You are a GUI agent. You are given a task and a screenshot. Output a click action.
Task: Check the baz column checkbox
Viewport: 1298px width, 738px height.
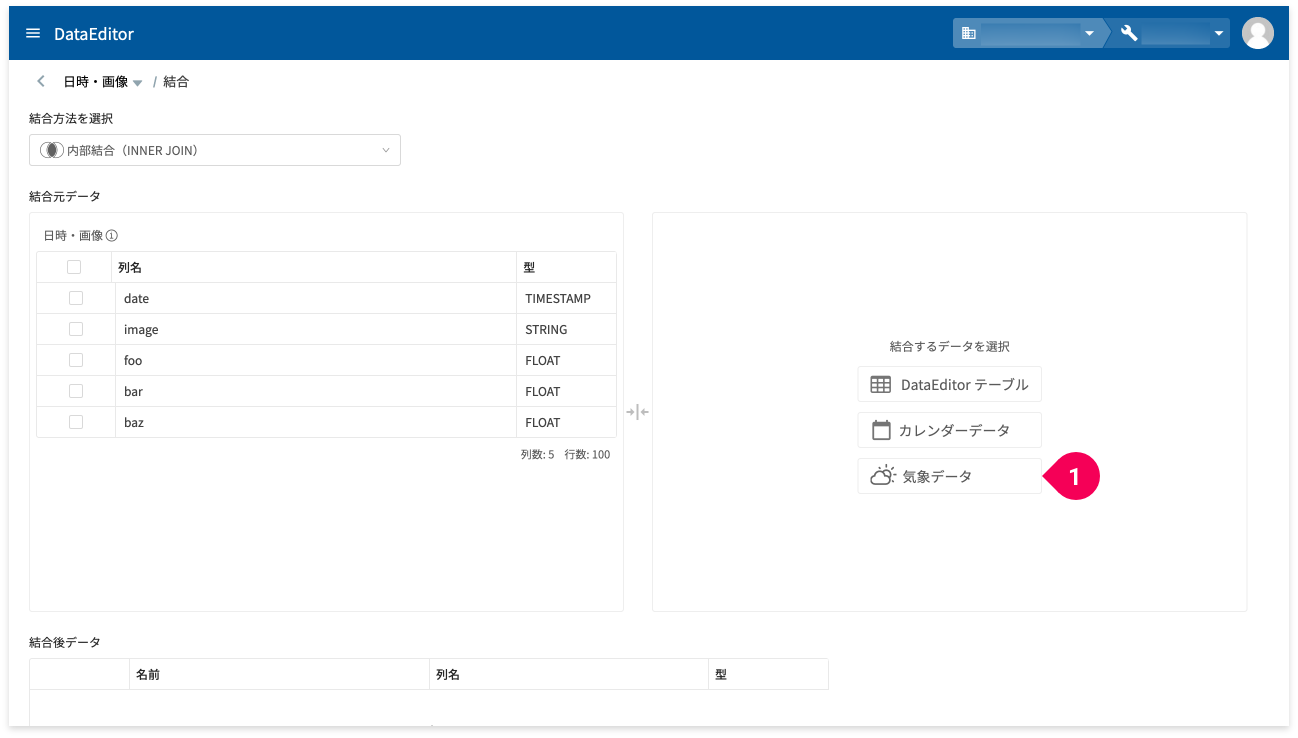(76, 422)
